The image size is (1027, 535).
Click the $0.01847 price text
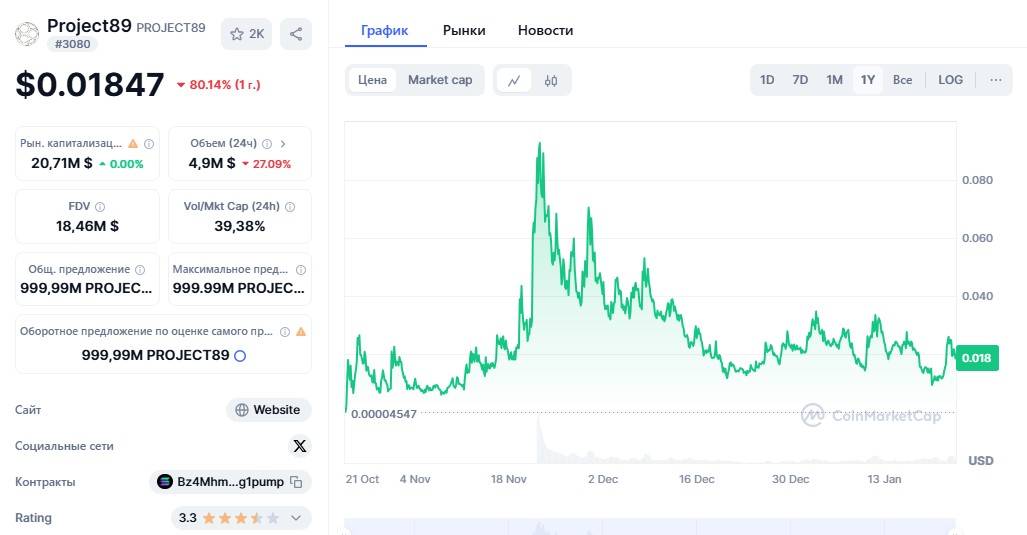point(90,84)
